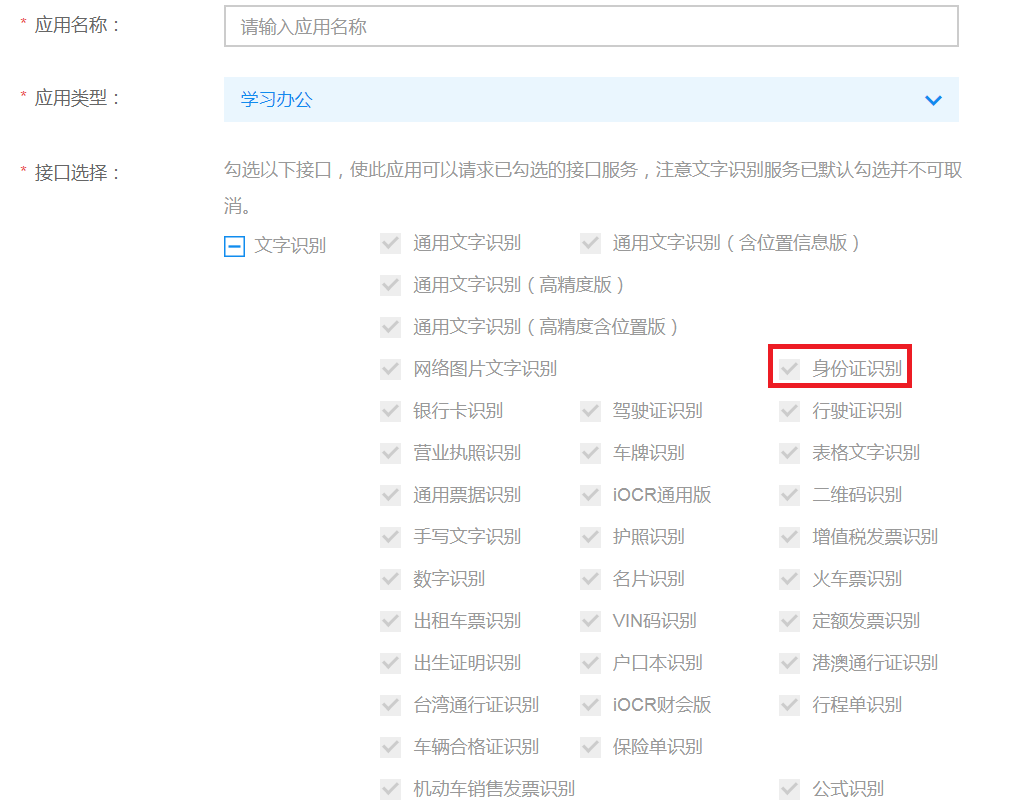
Task: Toggle the 保险单识别 checkbox
Action: (590, 747)
